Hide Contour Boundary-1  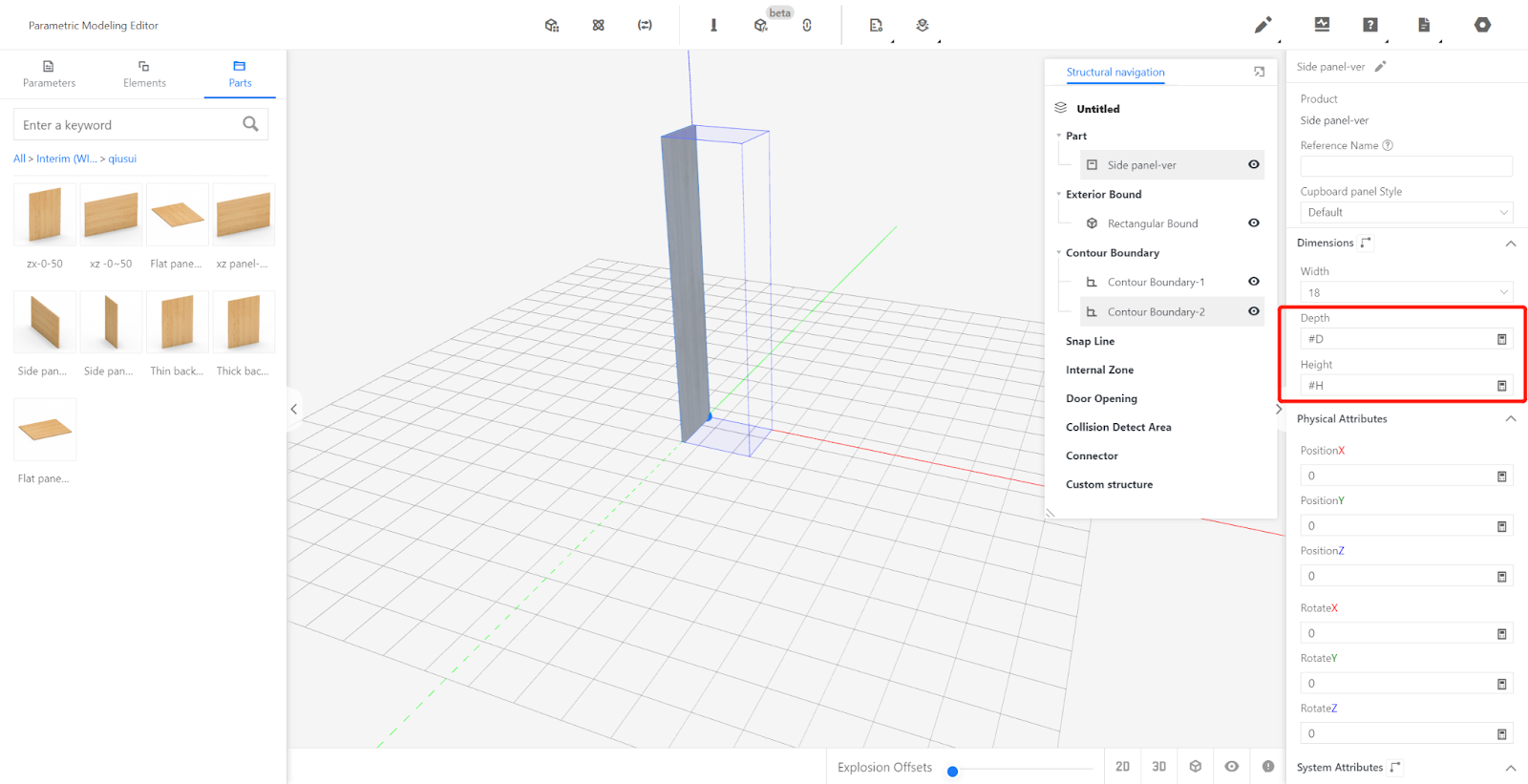click(x=1253, y=282)
